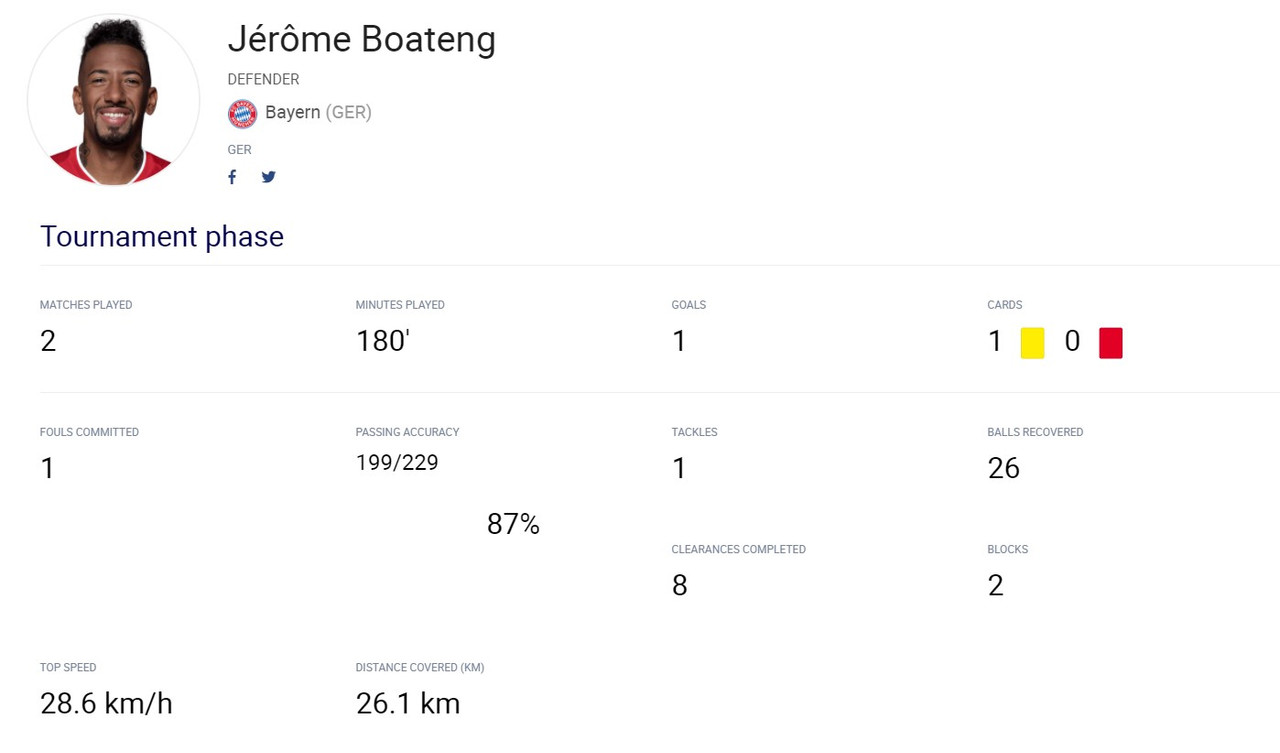Click the DEFENDER position label
Screen dimensions: 1280x753
coord(263,79)
